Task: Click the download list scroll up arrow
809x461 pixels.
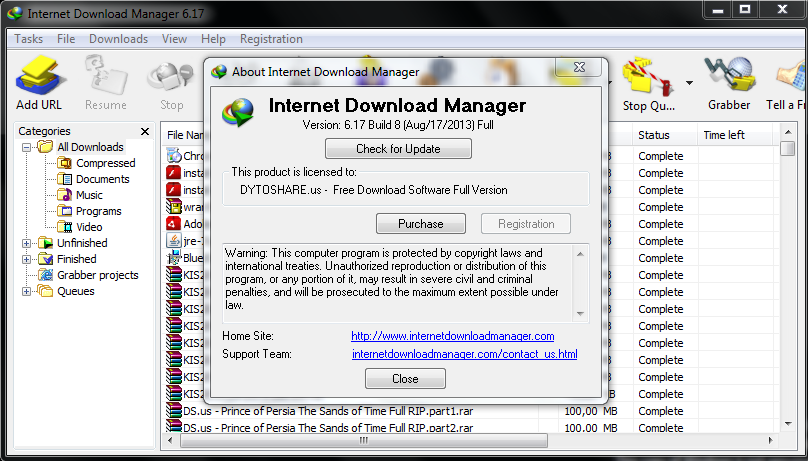Action: [788, 132]
